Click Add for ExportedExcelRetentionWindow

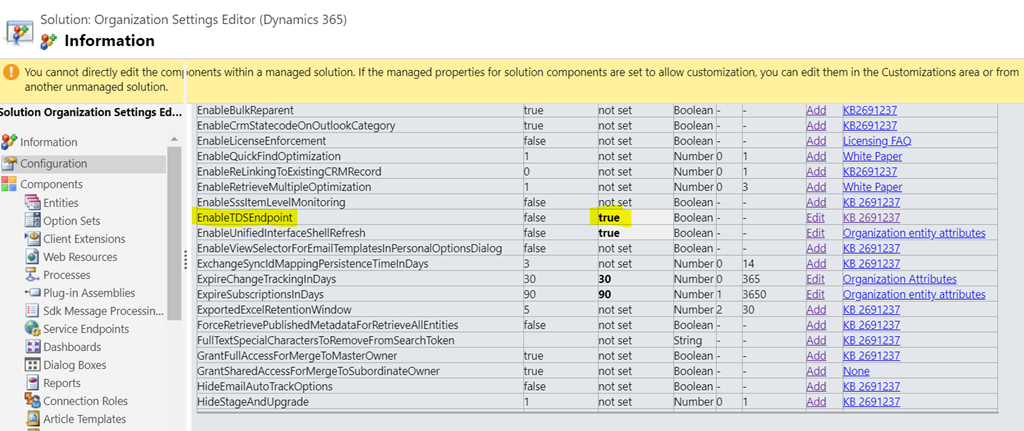816,310
